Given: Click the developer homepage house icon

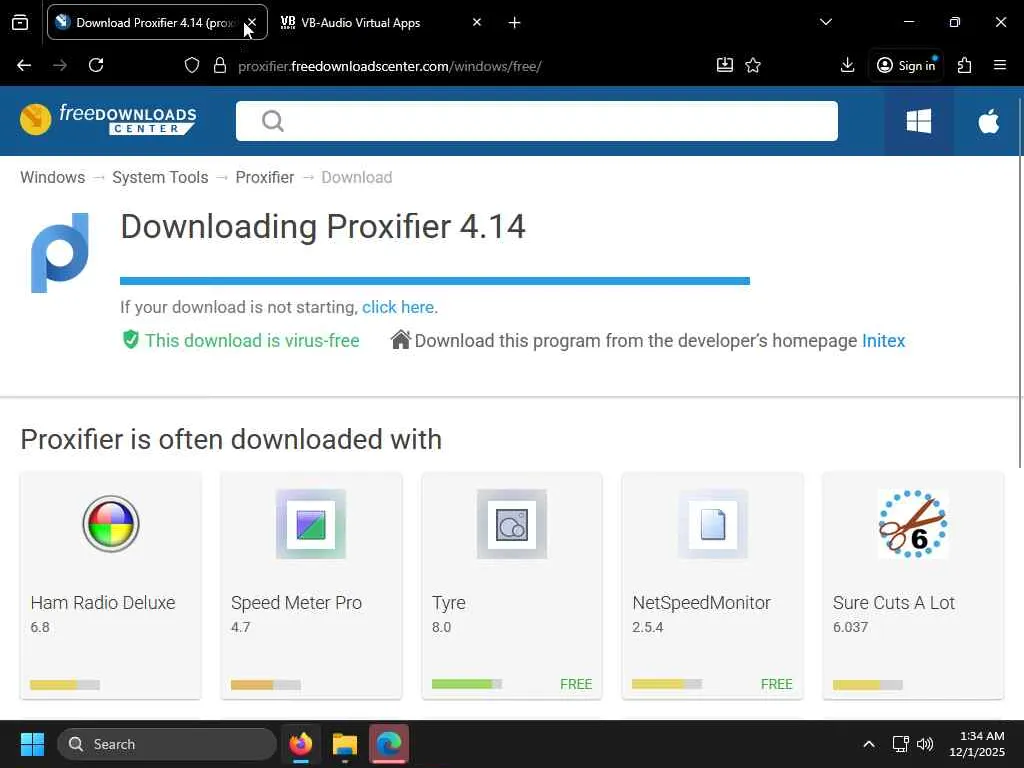Looking at the screenshot, I should coord(400,340).
